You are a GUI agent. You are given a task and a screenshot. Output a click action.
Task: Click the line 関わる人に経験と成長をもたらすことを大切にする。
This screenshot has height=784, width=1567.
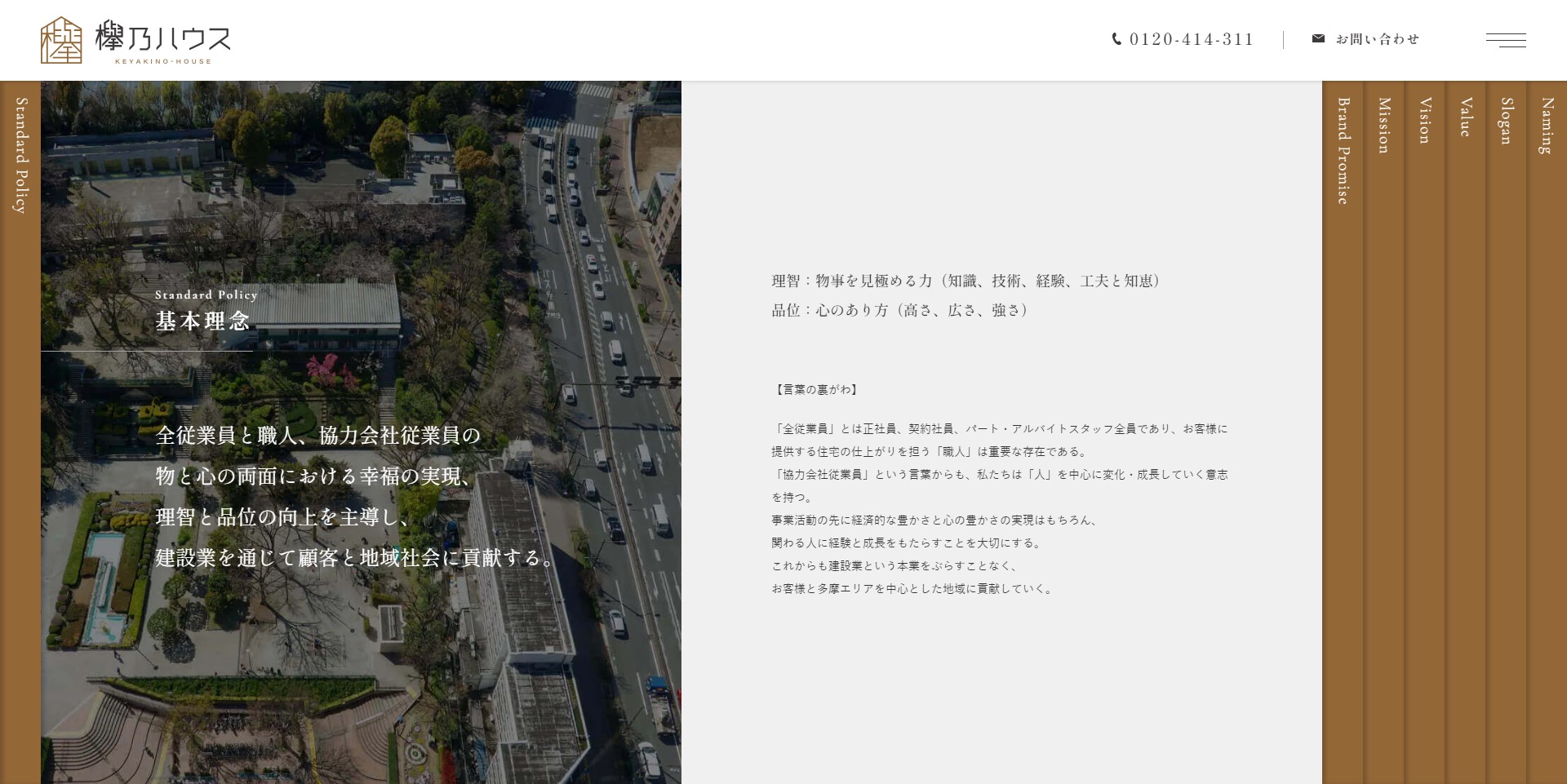(907, 543)
